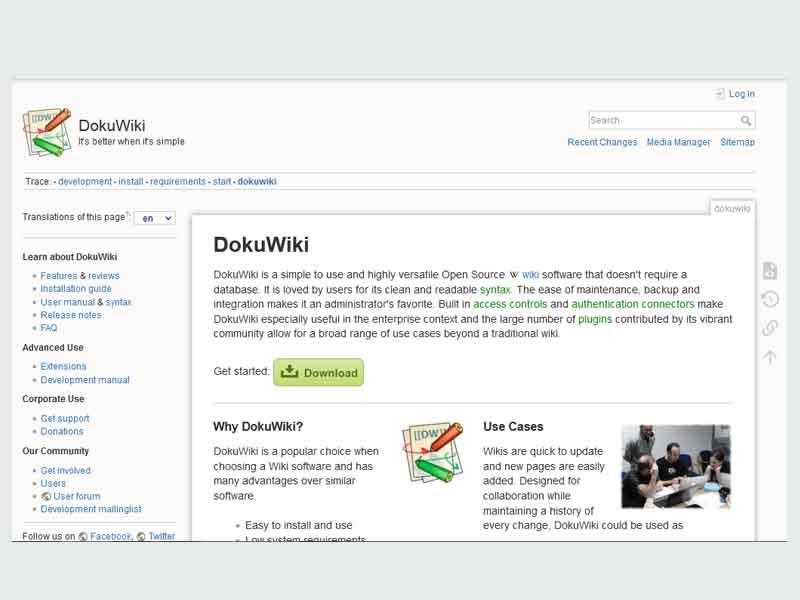Click the Use Cases heading

(513, 427)
